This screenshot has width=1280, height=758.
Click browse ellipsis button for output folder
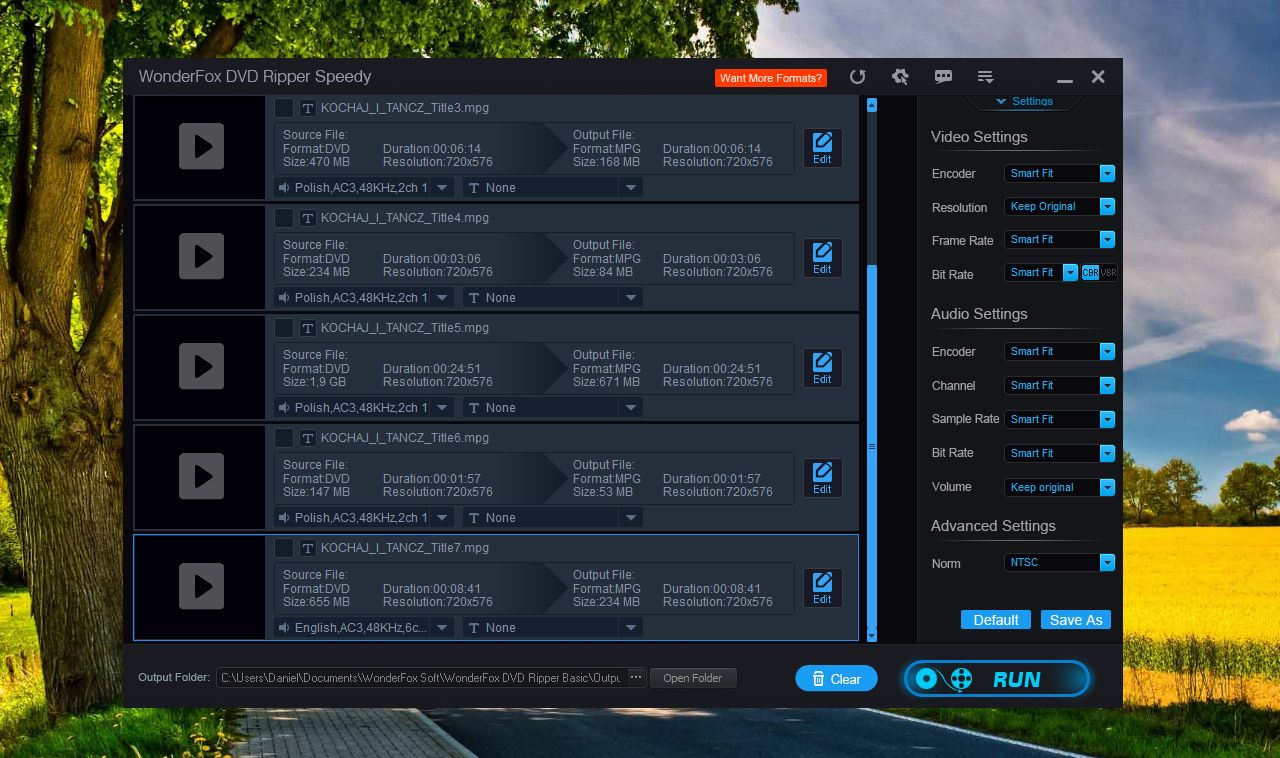[636, 677]
